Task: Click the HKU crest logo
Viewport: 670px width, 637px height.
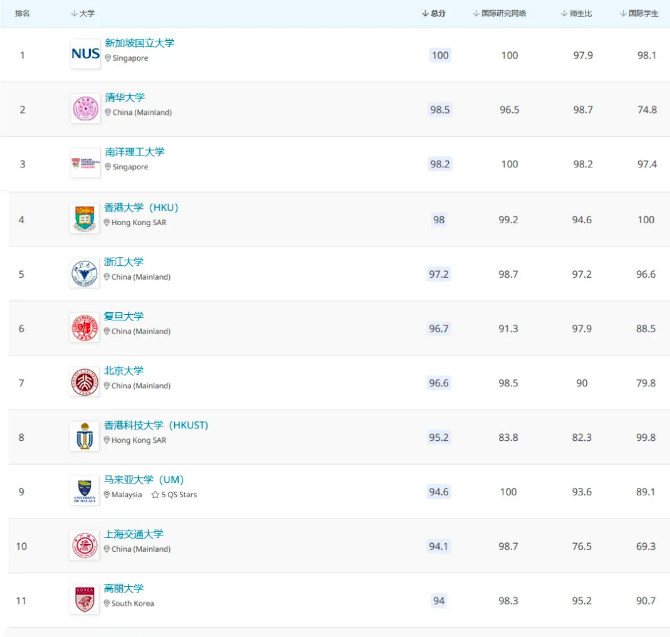Action: coord(85,218)
